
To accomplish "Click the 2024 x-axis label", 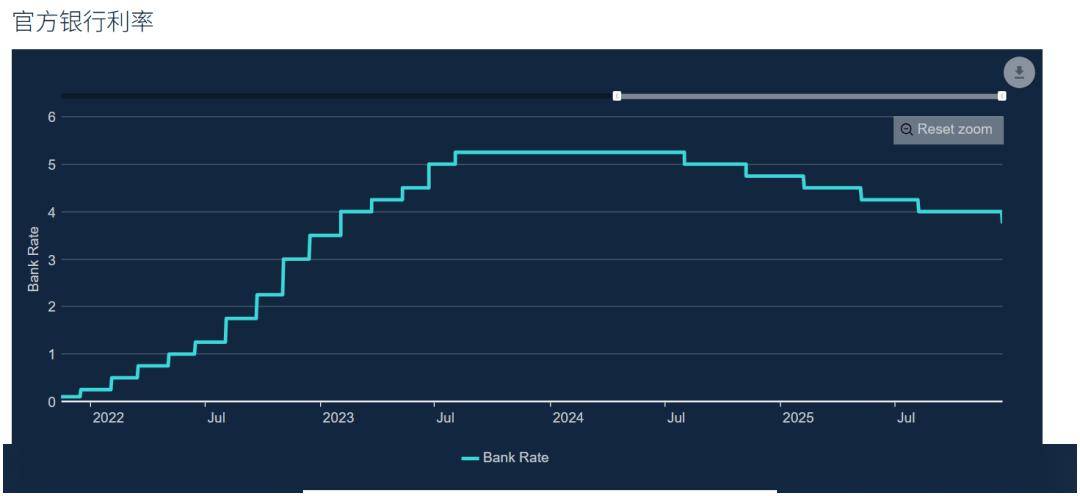I will pyautogui.click(x=568, y=418).
